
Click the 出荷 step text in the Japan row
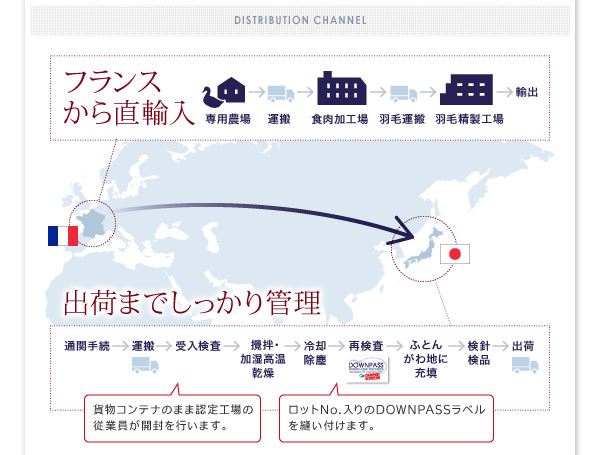click(523, 346)
